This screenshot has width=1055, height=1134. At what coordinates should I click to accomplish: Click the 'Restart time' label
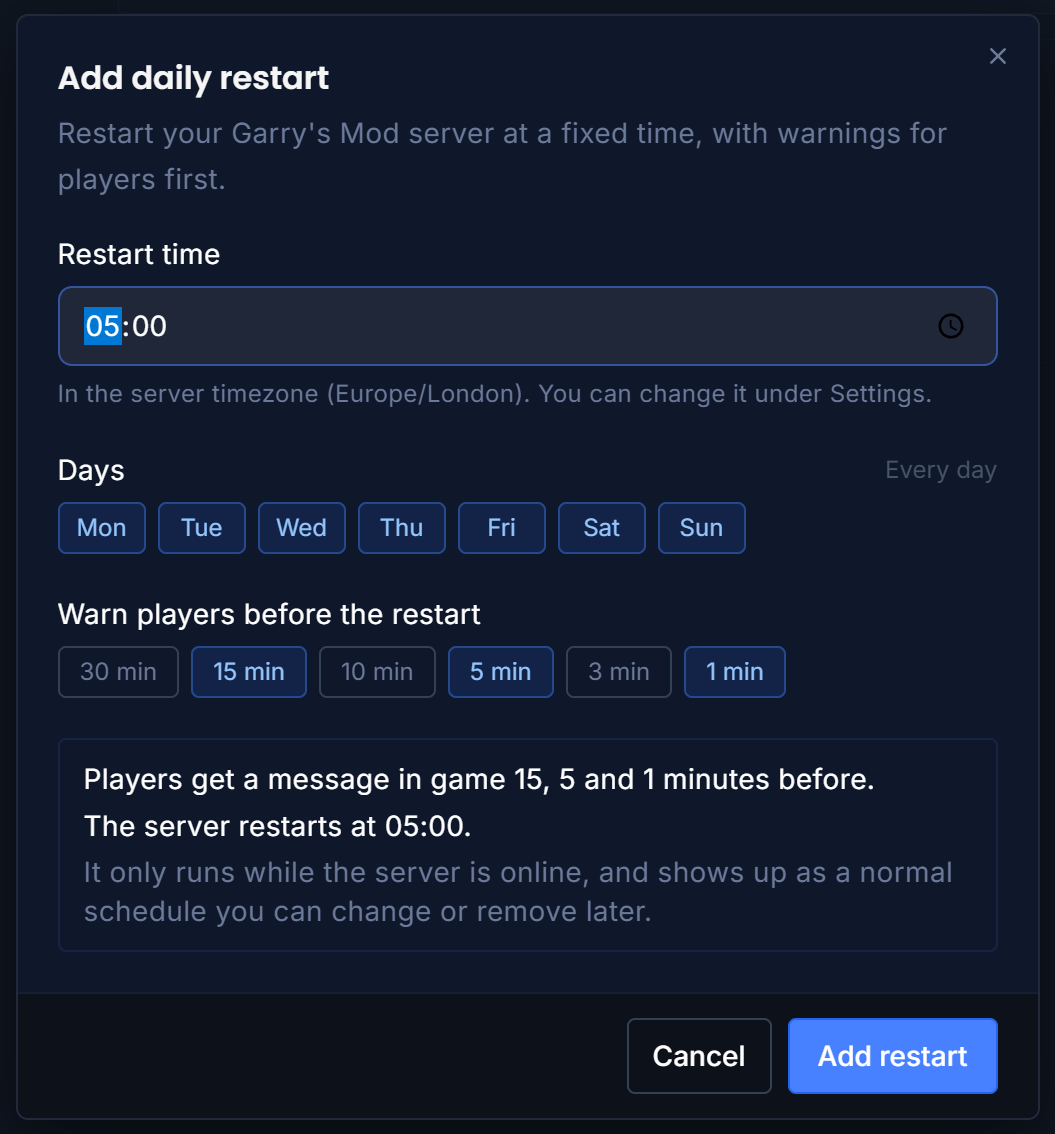139,255
